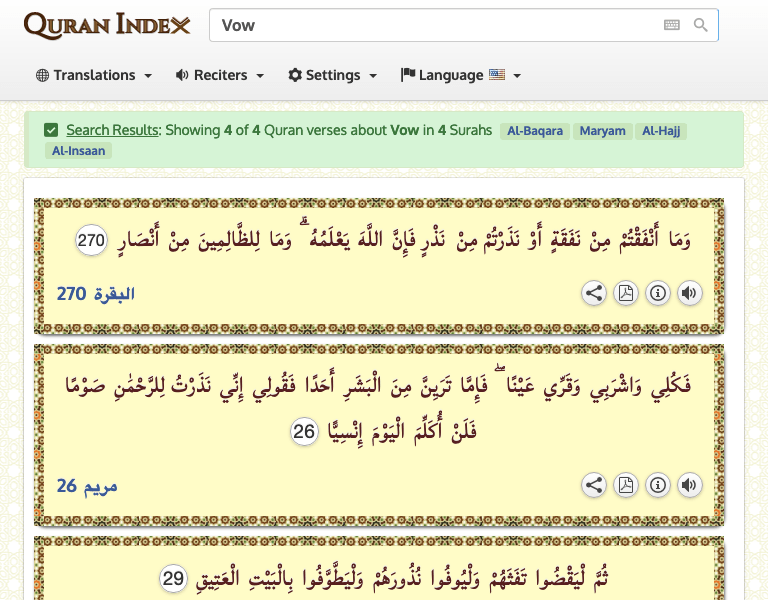Click the search magnifier icon

point(701,25)
